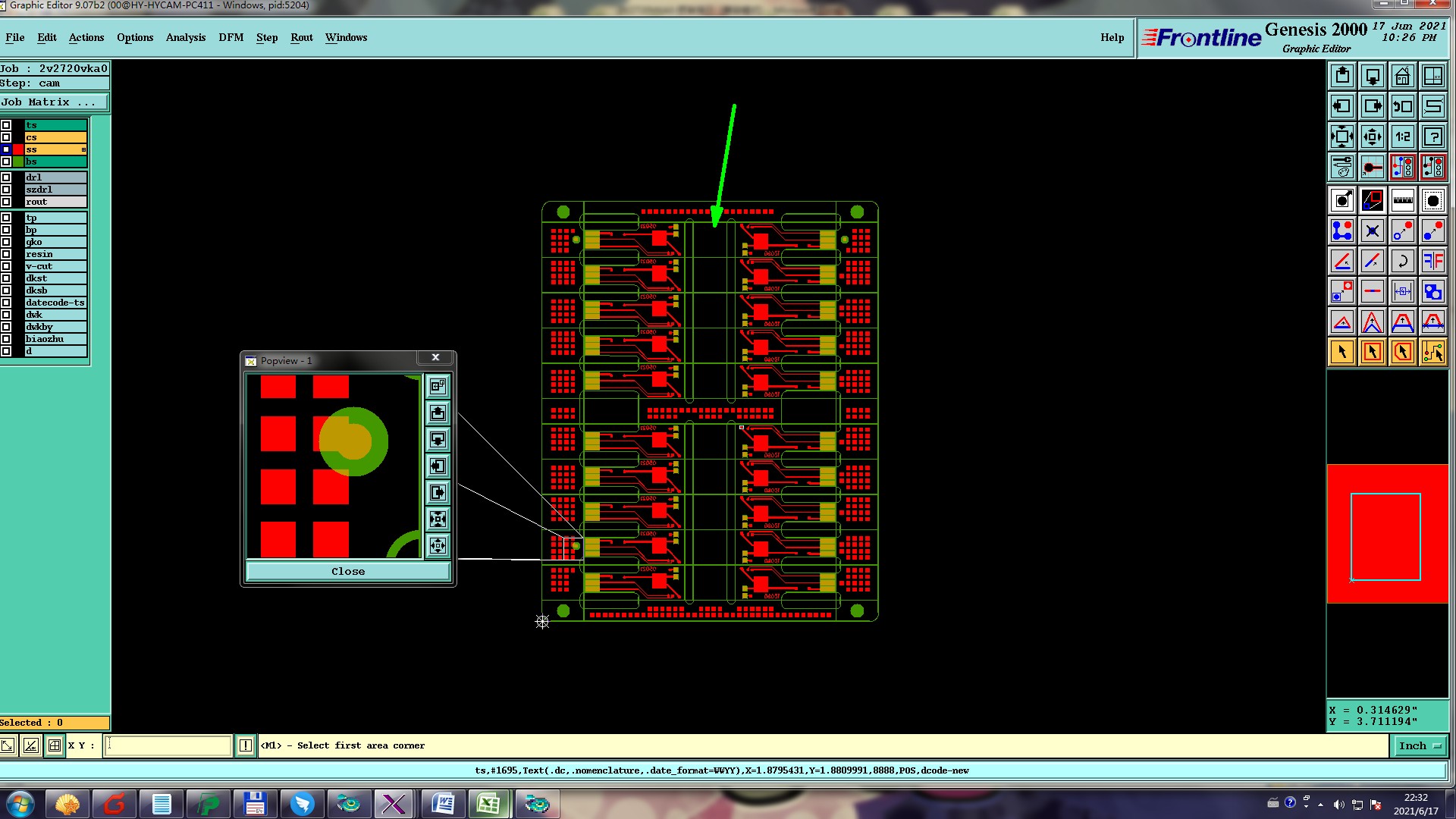
Task: Click the red ss layer color swatch
Action: (18, 149)
